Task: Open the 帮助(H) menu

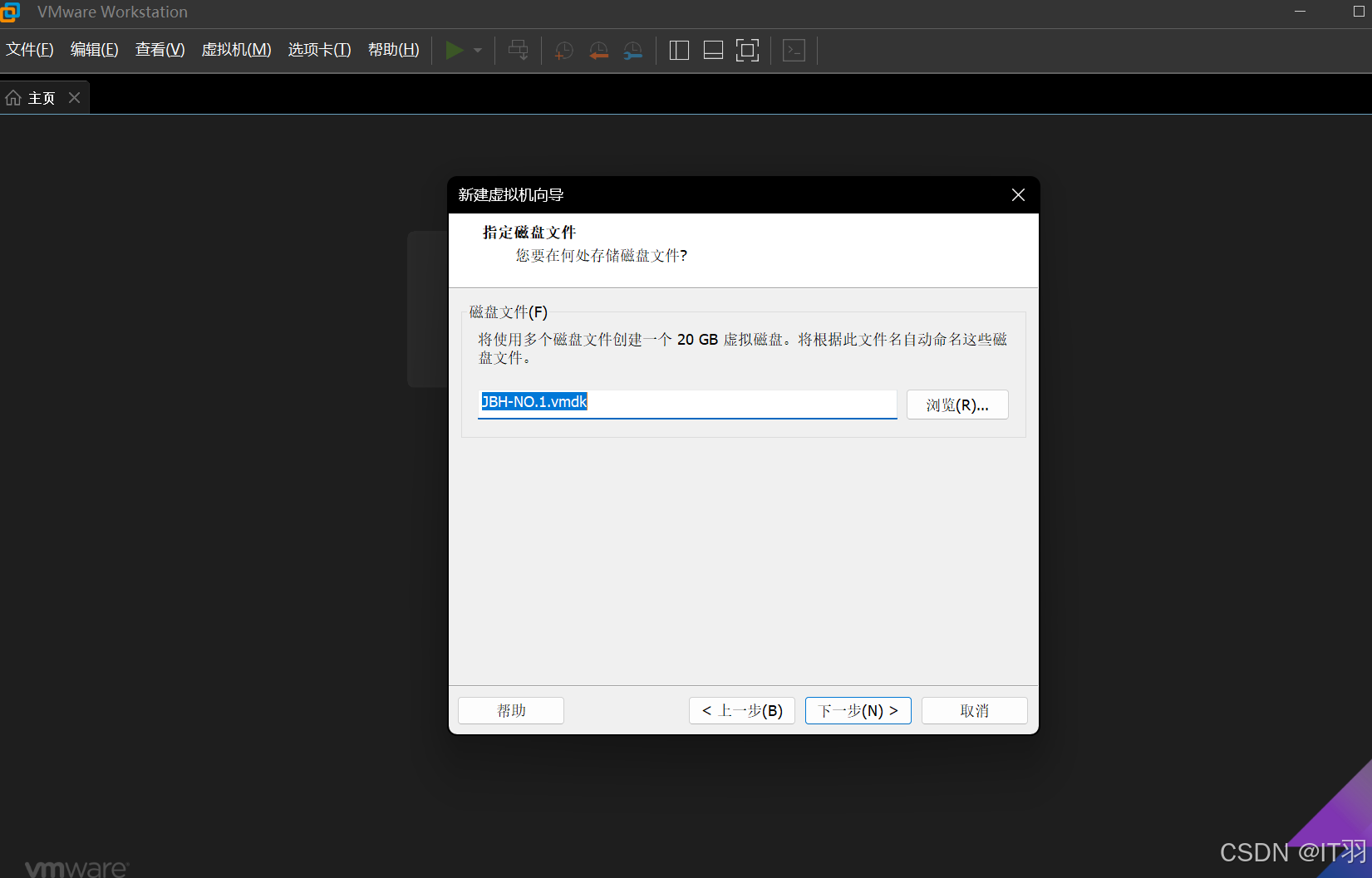Action: 393,50
